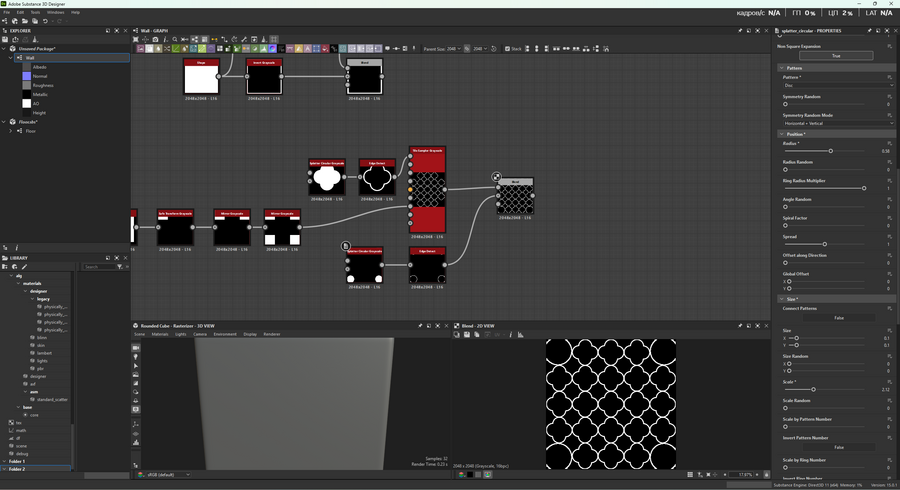Click the filter icon beside library search
Viewport: 900px width, 490px height.
119,267
